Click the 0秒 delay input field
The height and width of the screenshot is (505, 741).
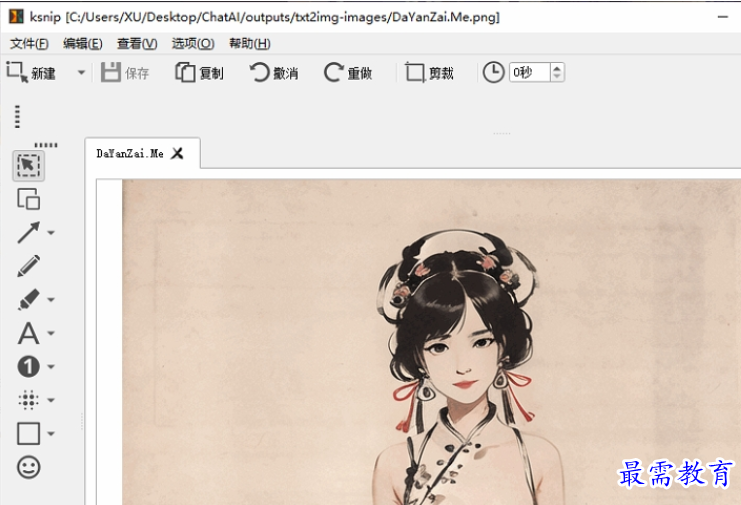click(529, 72)
